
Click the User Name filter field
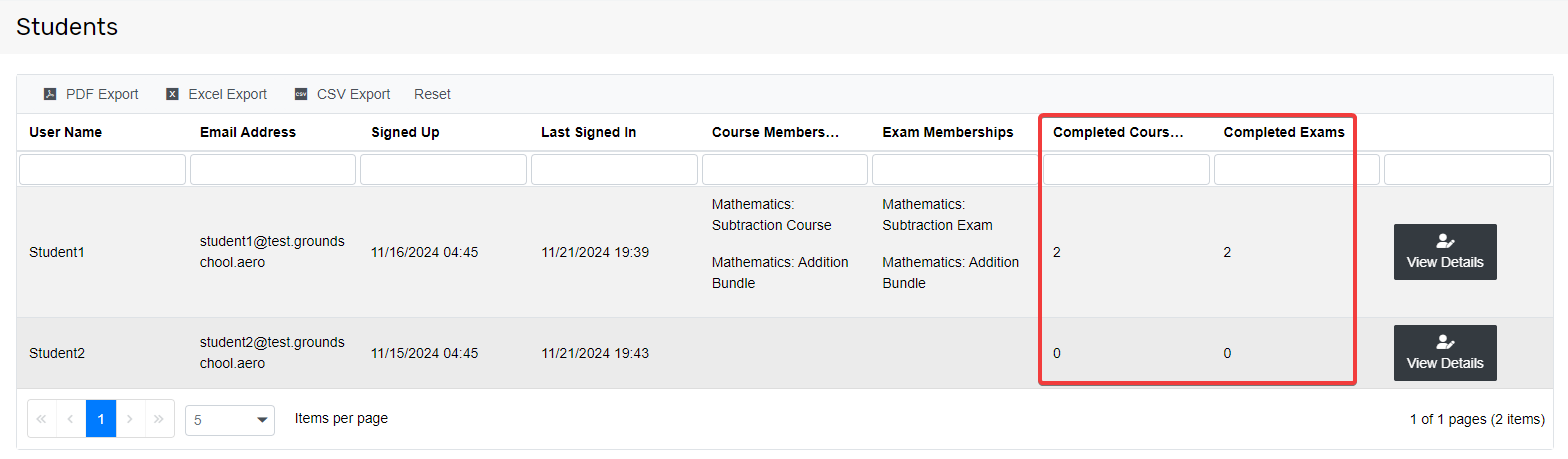click(x=102, y=169)
